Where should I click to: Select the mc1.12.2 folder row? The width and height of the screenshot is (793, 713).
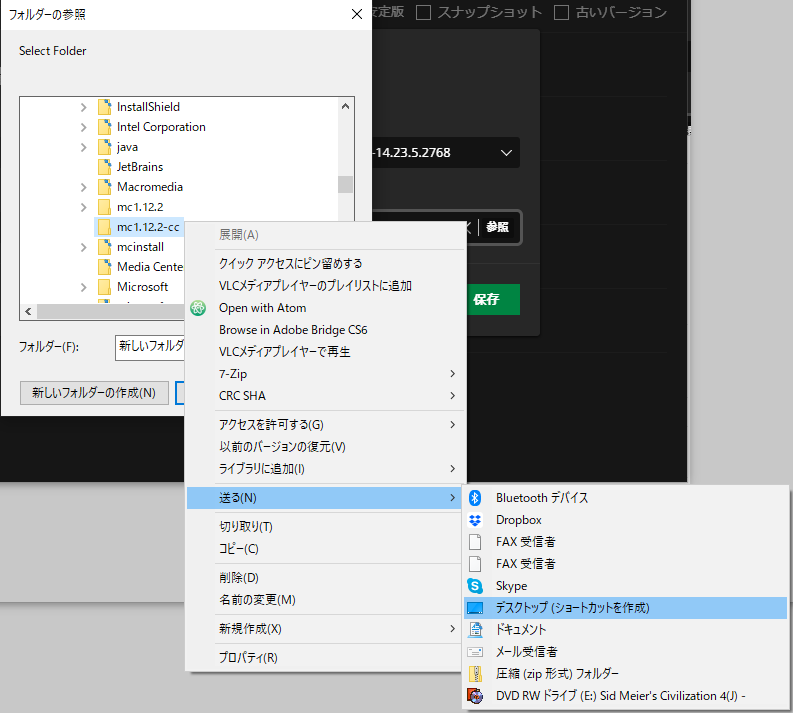[x=140, y=207]
